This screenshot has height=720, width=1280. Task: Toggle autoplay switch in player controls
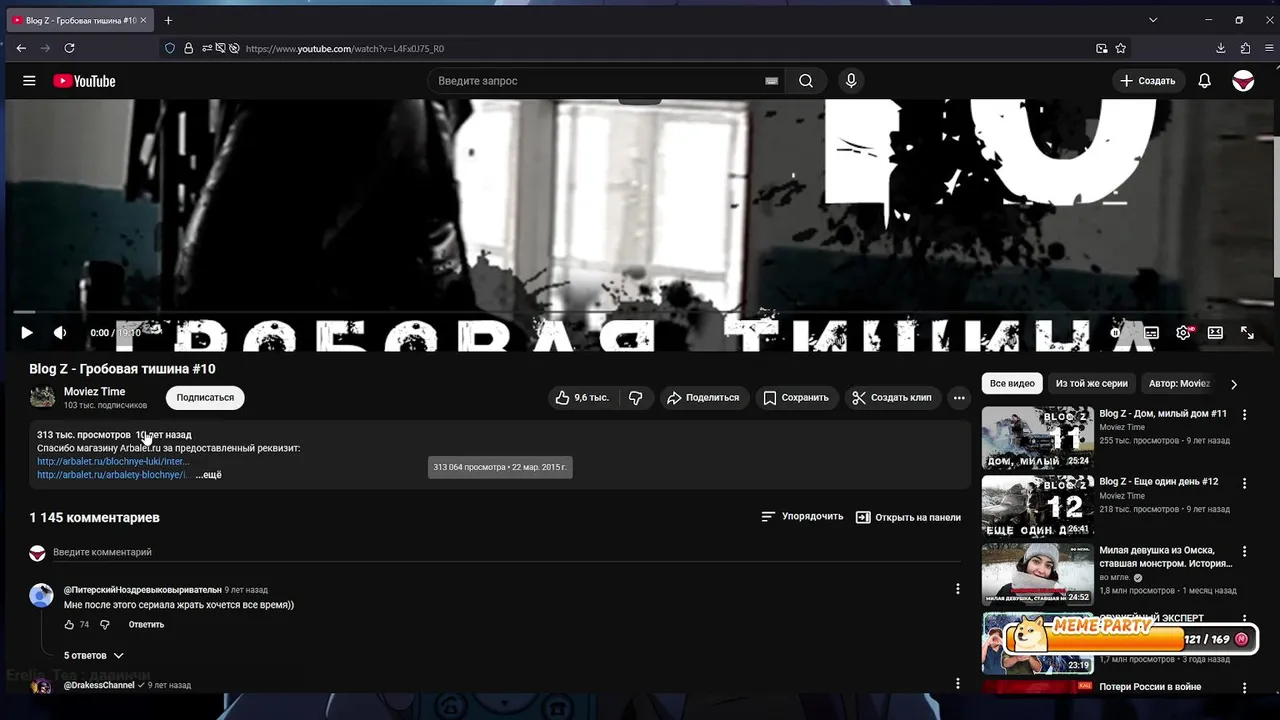click(x=1118, y=333)
